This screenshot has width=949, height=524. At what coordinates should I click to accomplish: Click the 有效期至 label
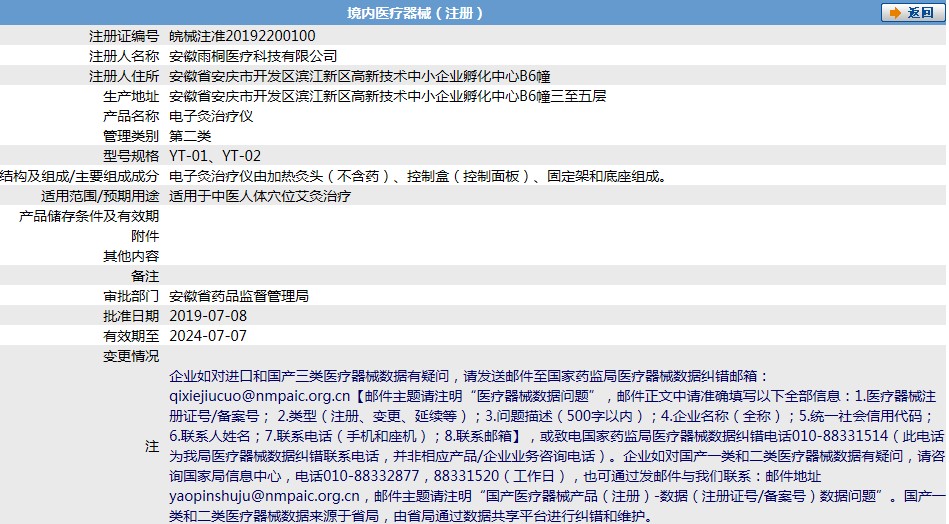pyautogui.click(x=131, y=336)
